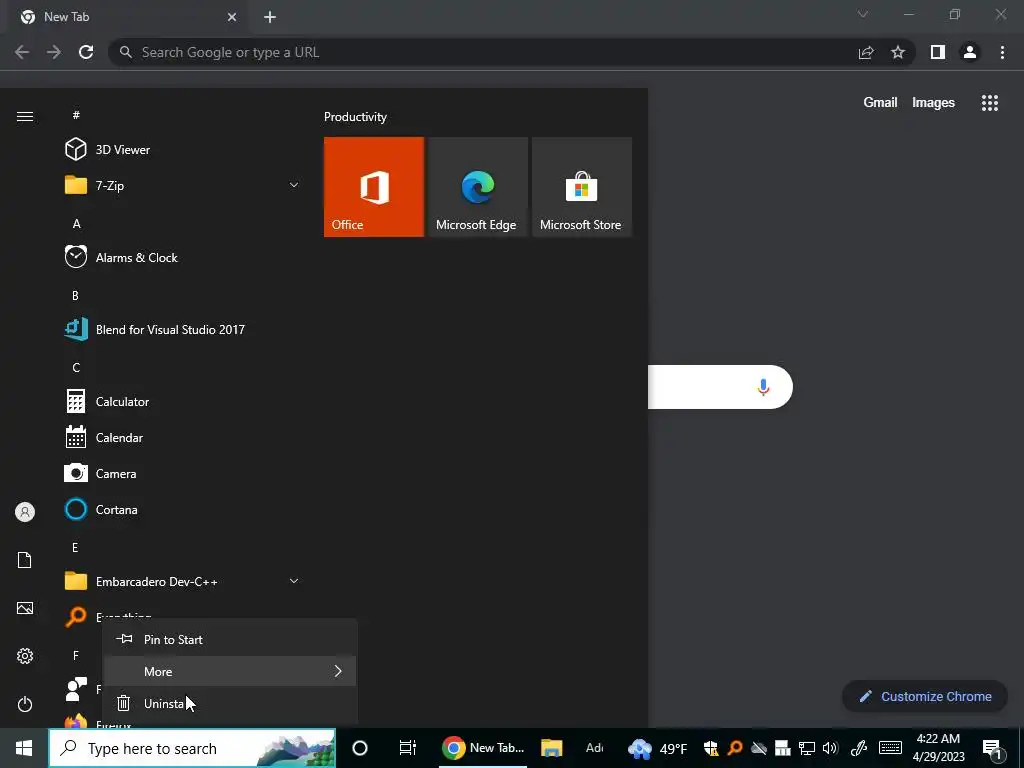Open Blend for Visual Studio 2017
The height and width of the screenshot is (768, 1024).
[x=183, y=329]
